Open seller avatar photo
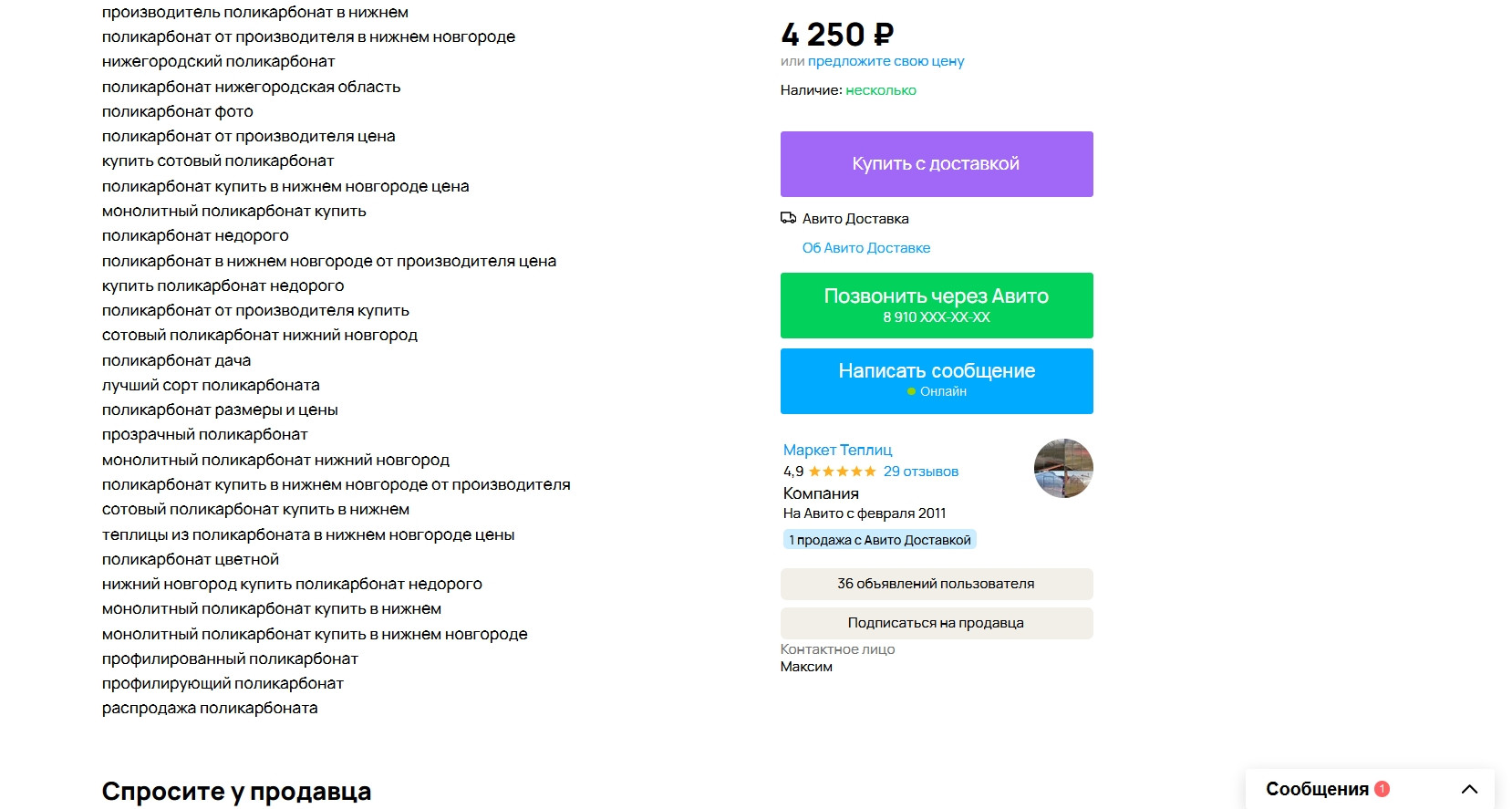Screen dimensions: 1512x809 pos(1063,468)
